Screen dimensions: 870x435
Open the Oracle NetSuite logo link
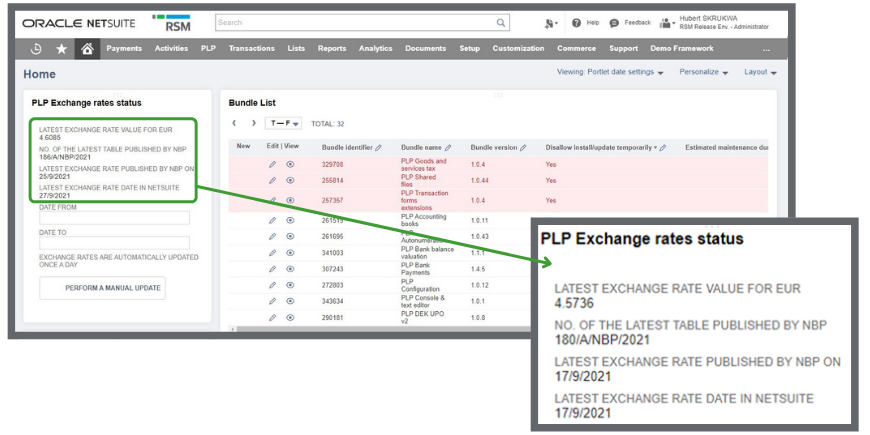click(80, 23)
